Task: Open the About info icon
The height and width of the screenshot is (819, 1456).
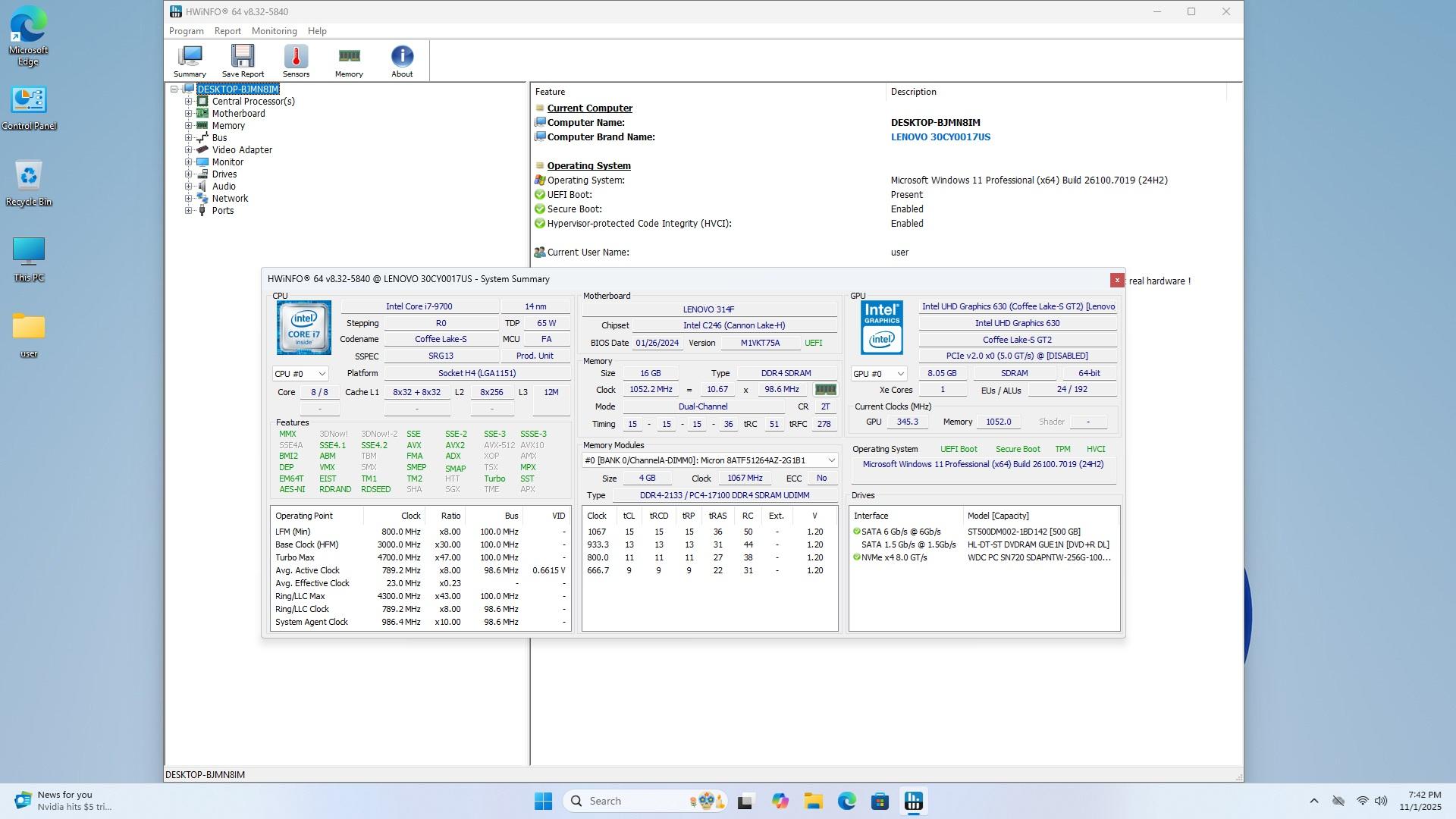Action: point(402,61)
